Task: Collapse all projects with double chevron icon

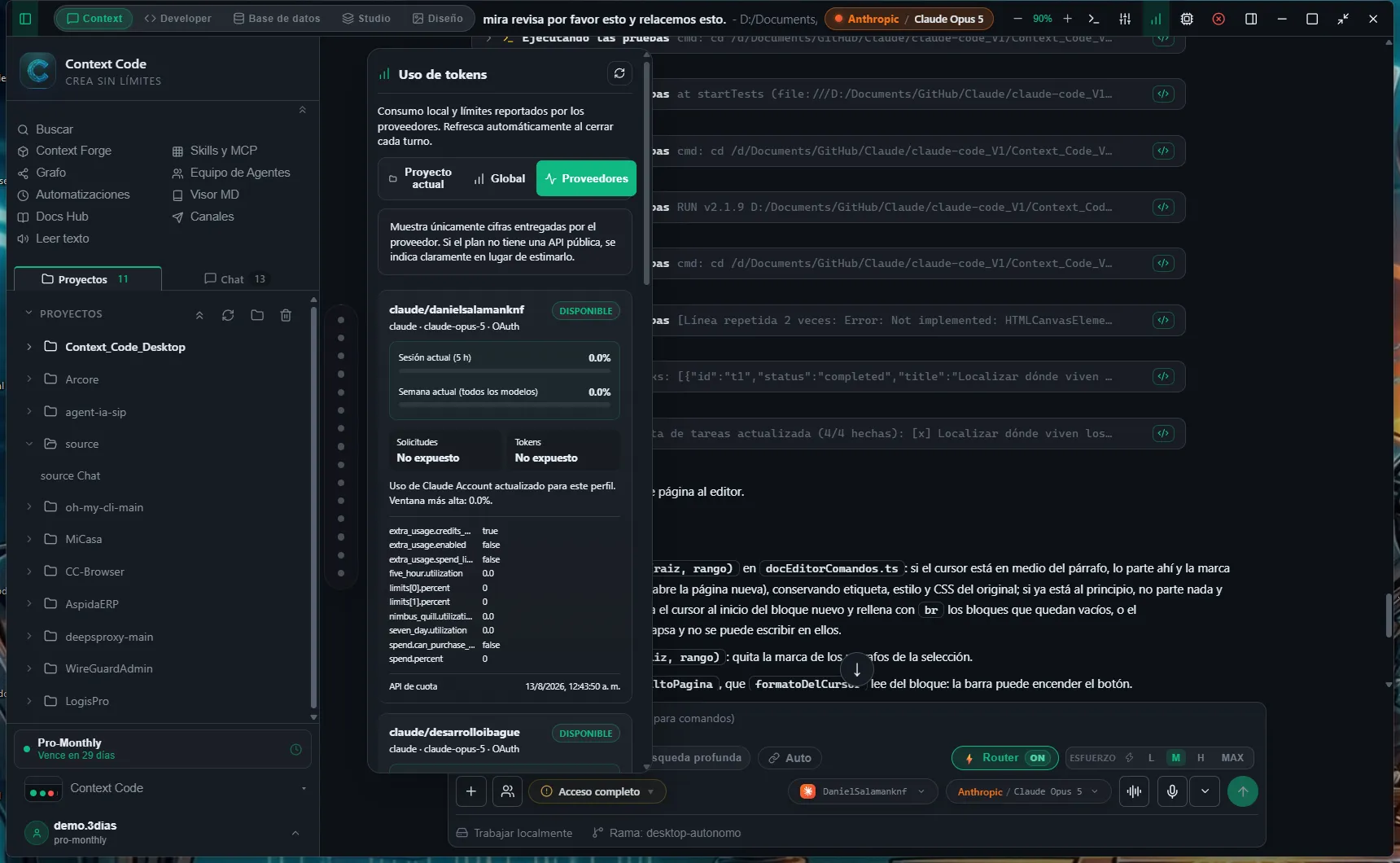Action: pyautogui.click(x=199, y=315)
